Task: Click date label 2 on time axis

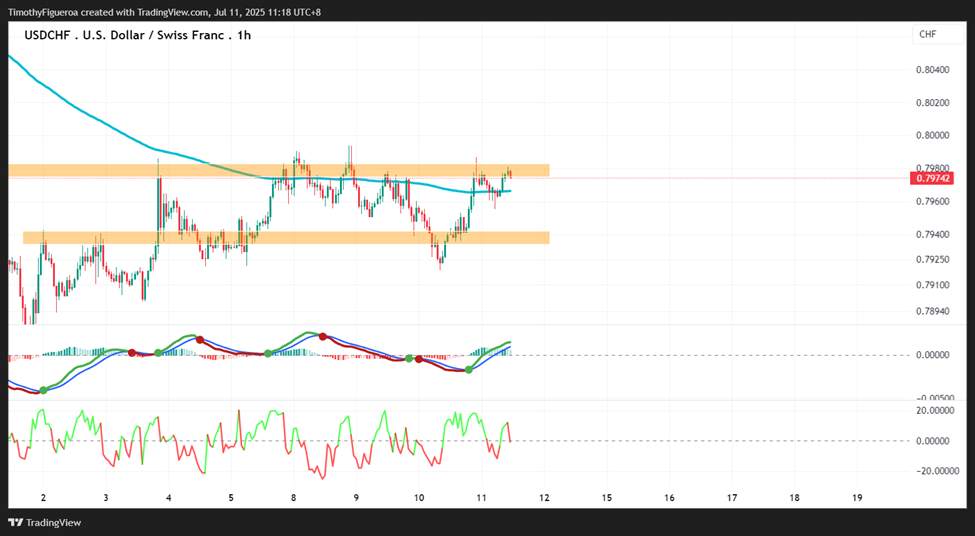Action: [x=42, y=498]
